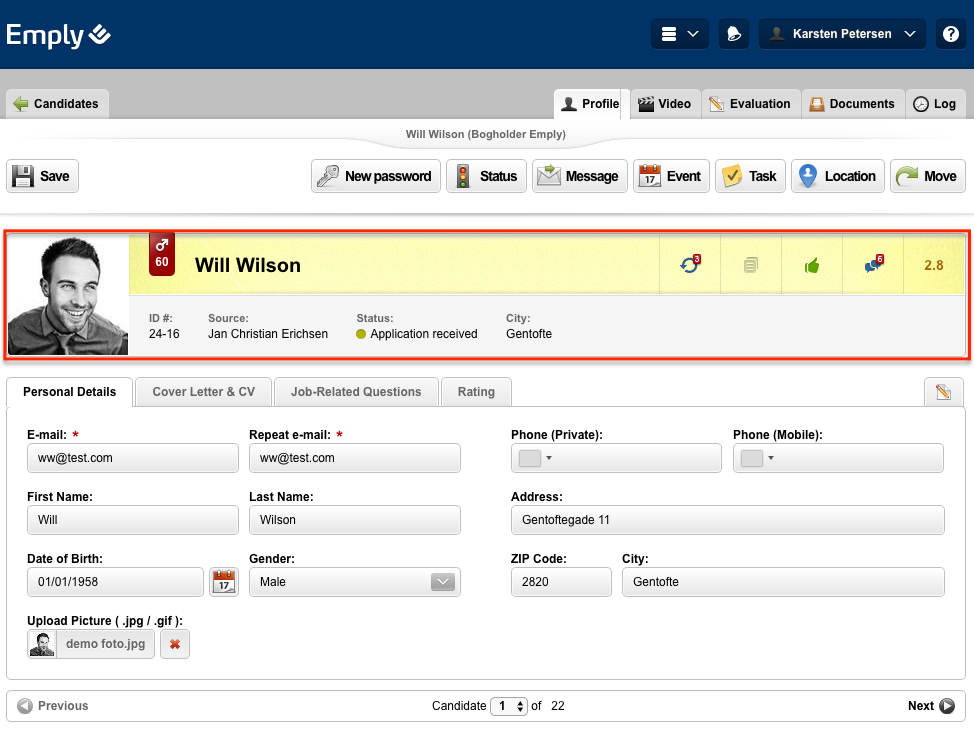Add a new Task
Viewport: 974px width, 729px height.
pos(750,176)
